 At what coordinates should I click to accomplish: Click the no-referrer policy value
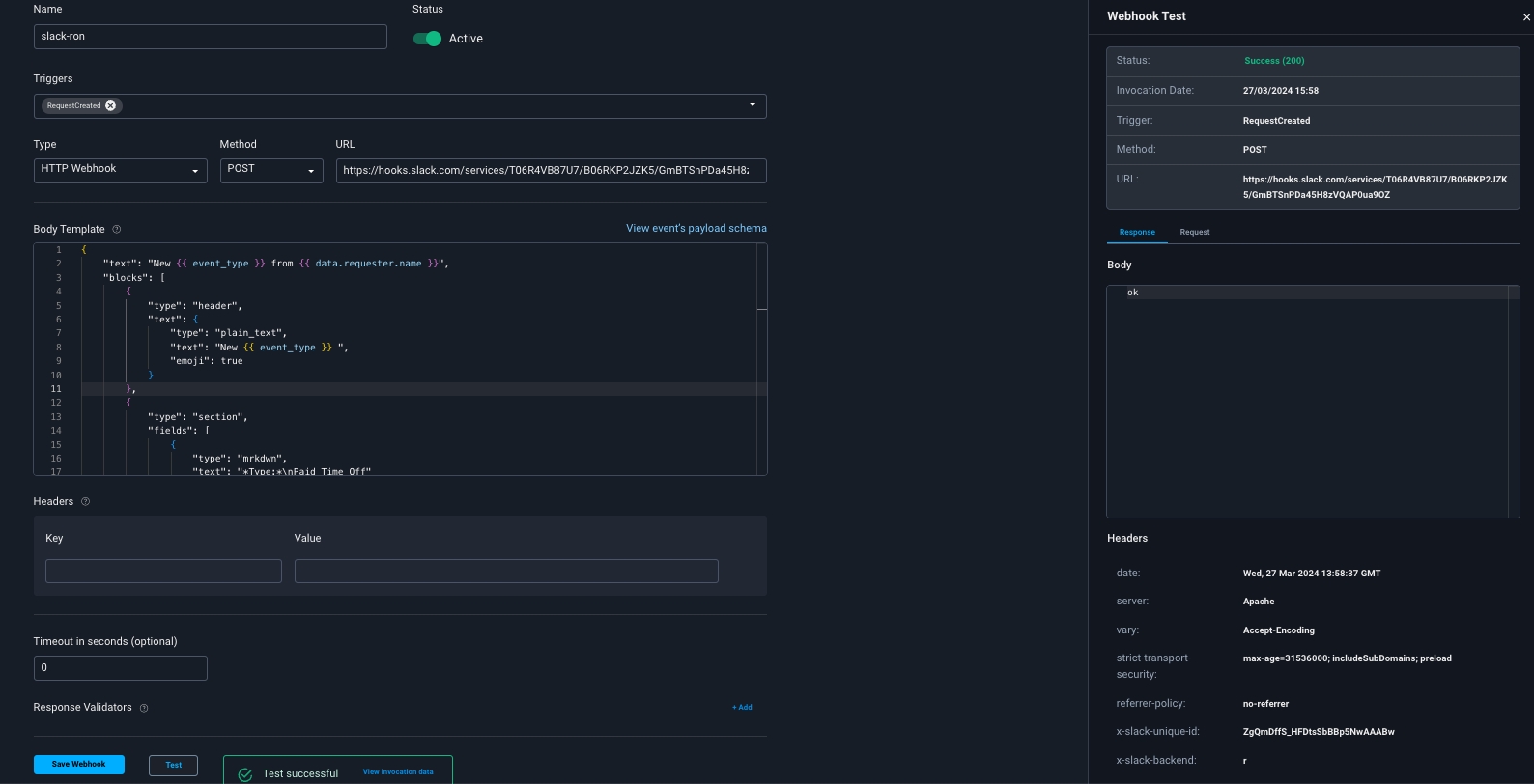pos(1265,704)
